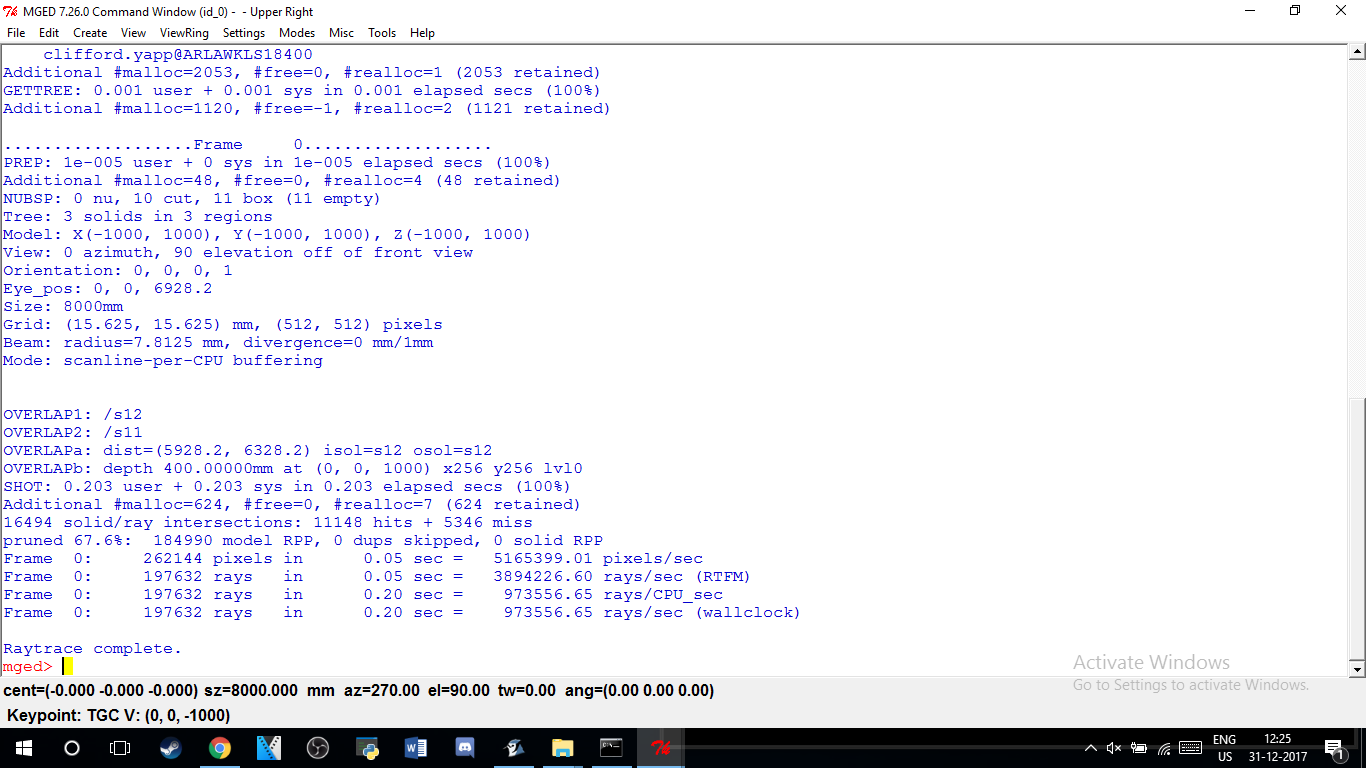
Task: Open Google Chrome from the taskbar
Action: (220, 748)
